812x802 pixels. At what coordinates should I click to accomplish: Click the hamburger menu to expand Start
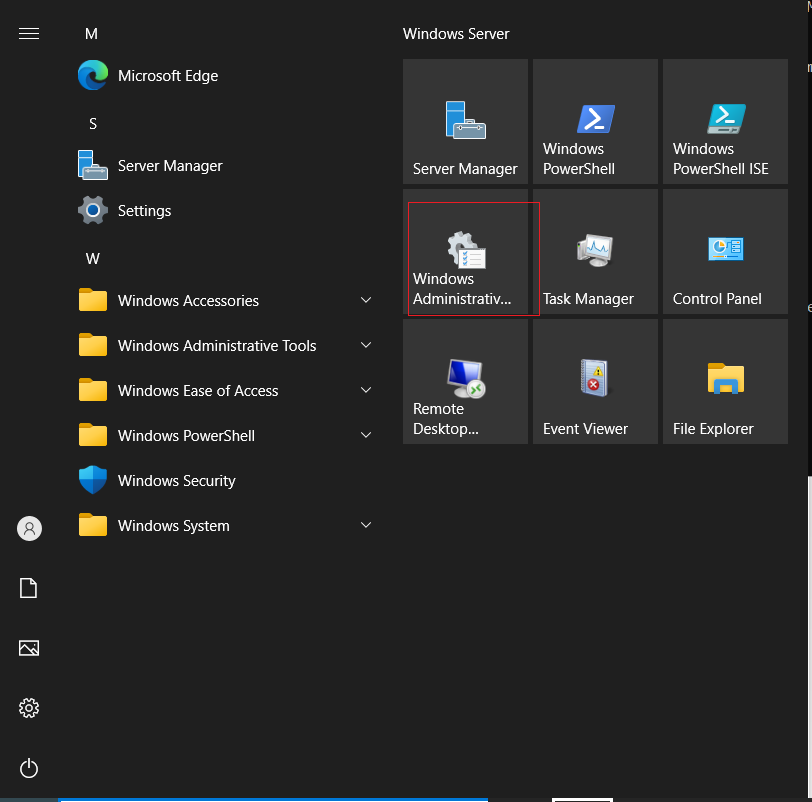click(x=29, y=34)
